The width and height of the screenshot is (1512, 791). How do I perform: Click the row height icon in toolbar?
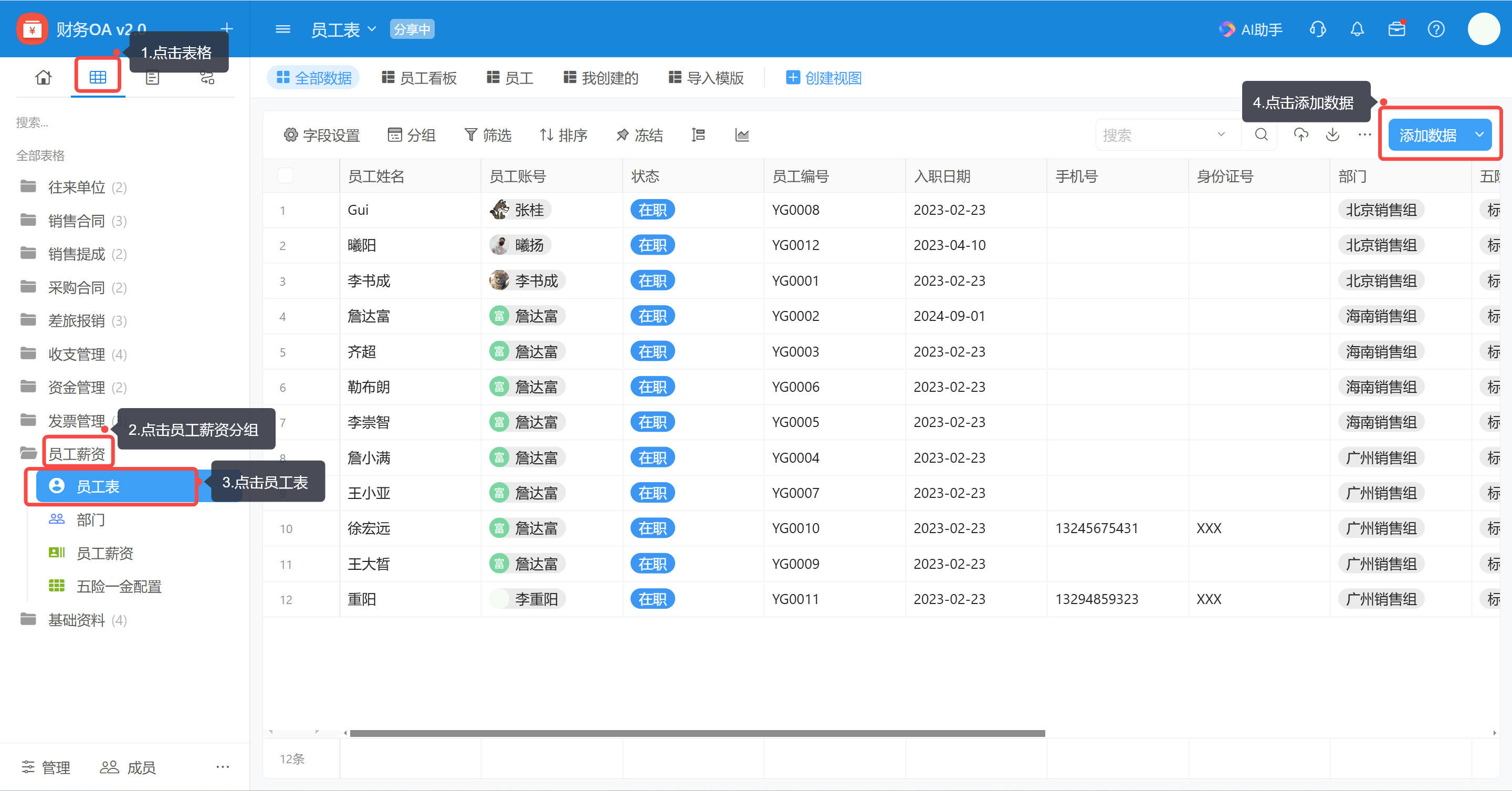click(698, 135)
